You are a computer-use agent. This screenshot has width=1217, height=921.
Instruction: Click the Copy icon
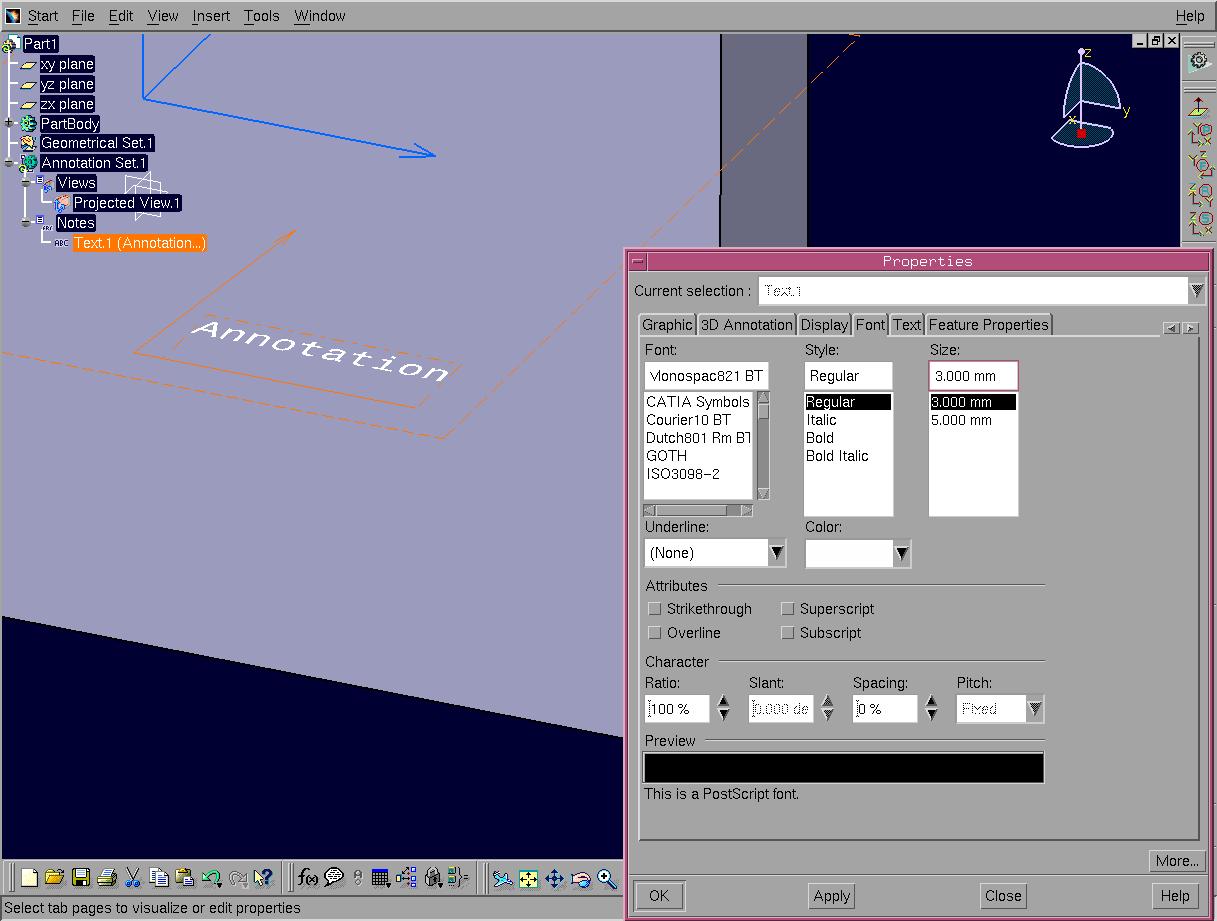[159, 878]
